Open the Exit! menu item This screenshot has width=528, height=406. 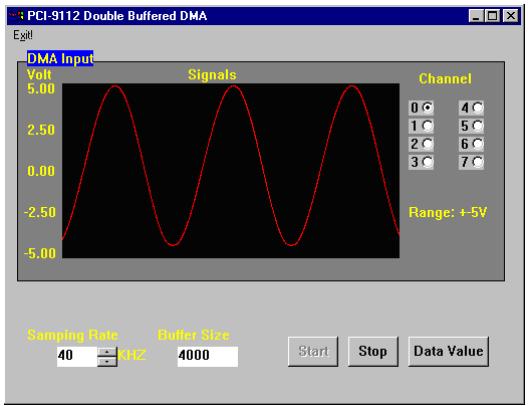click(23, 35)
